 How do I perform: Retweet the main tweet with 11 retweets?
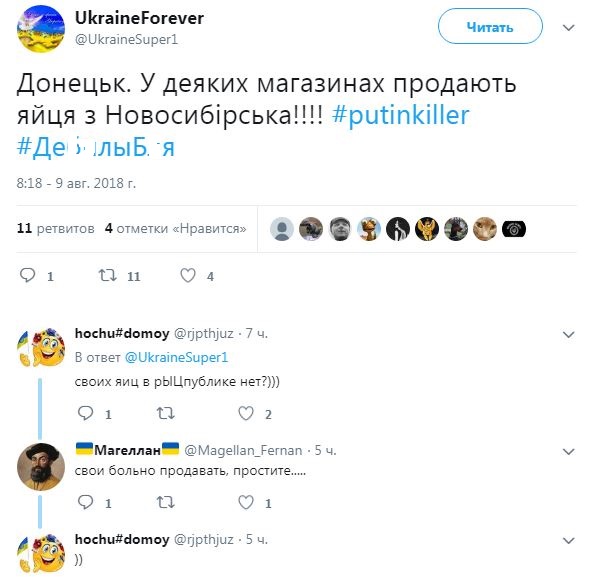coord(108,275)
